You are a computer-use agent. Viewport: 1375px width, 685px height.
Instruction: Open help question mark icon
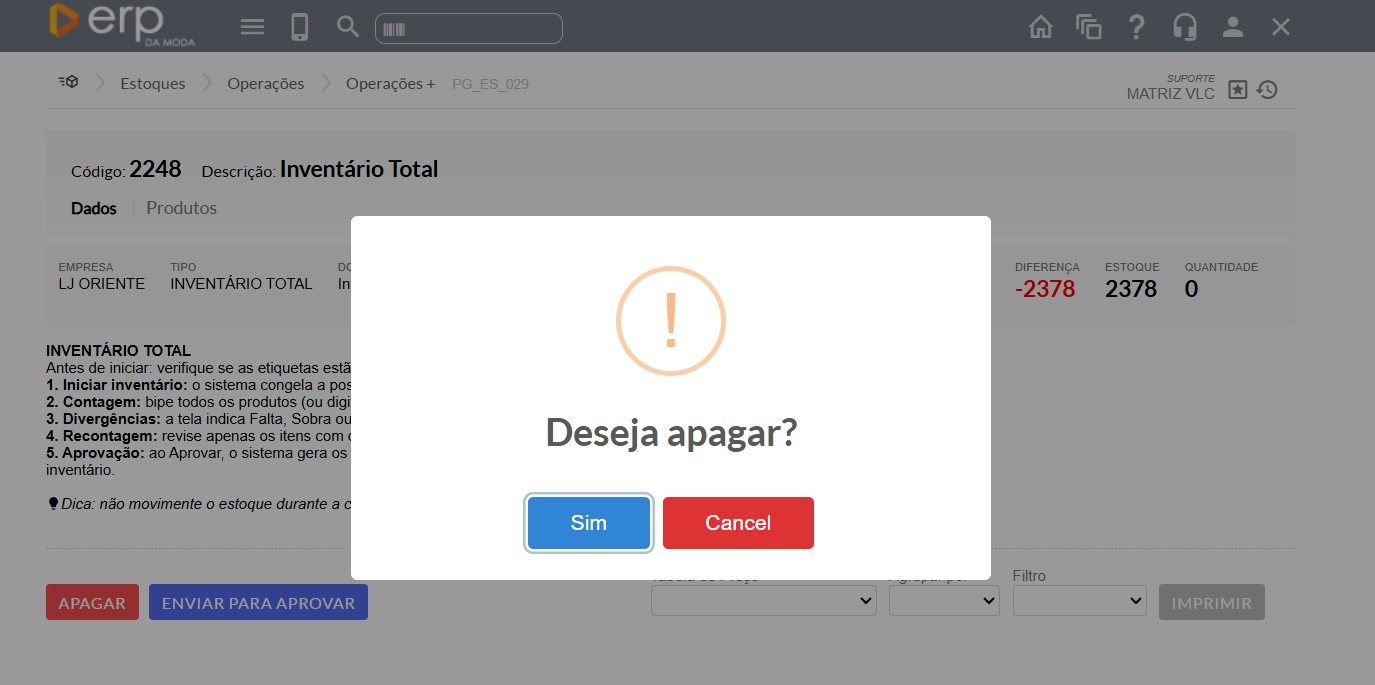coord(1136,27)
